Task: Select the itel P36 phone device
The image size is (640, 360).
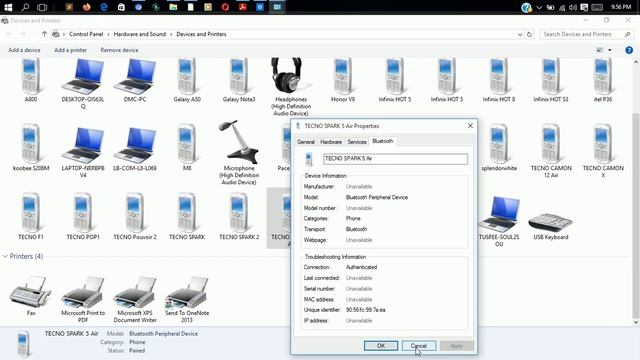Action: pyautogui.click(x=603, y=80)
